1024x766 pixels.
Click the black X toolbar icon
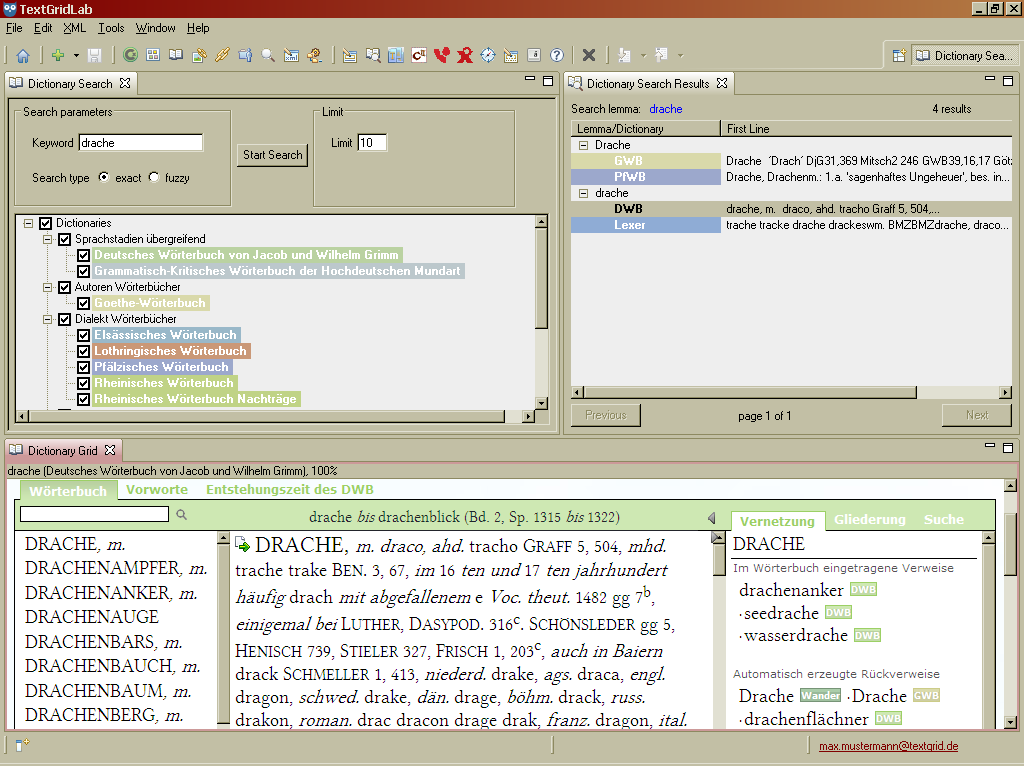click(589, 56)
